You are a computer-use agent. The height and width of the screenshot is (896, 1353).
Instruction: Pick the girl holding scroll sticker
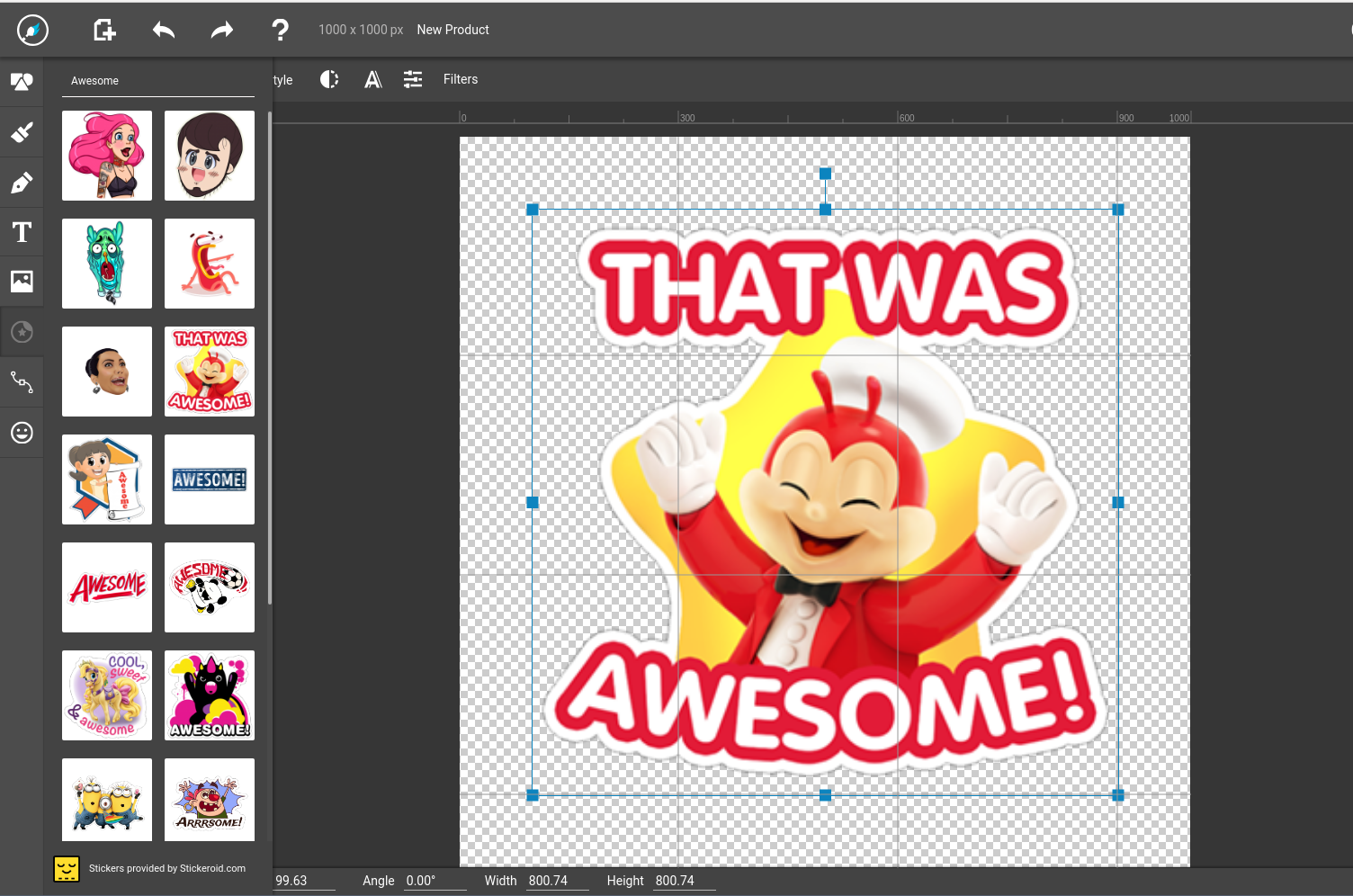[x=107, y=479]
